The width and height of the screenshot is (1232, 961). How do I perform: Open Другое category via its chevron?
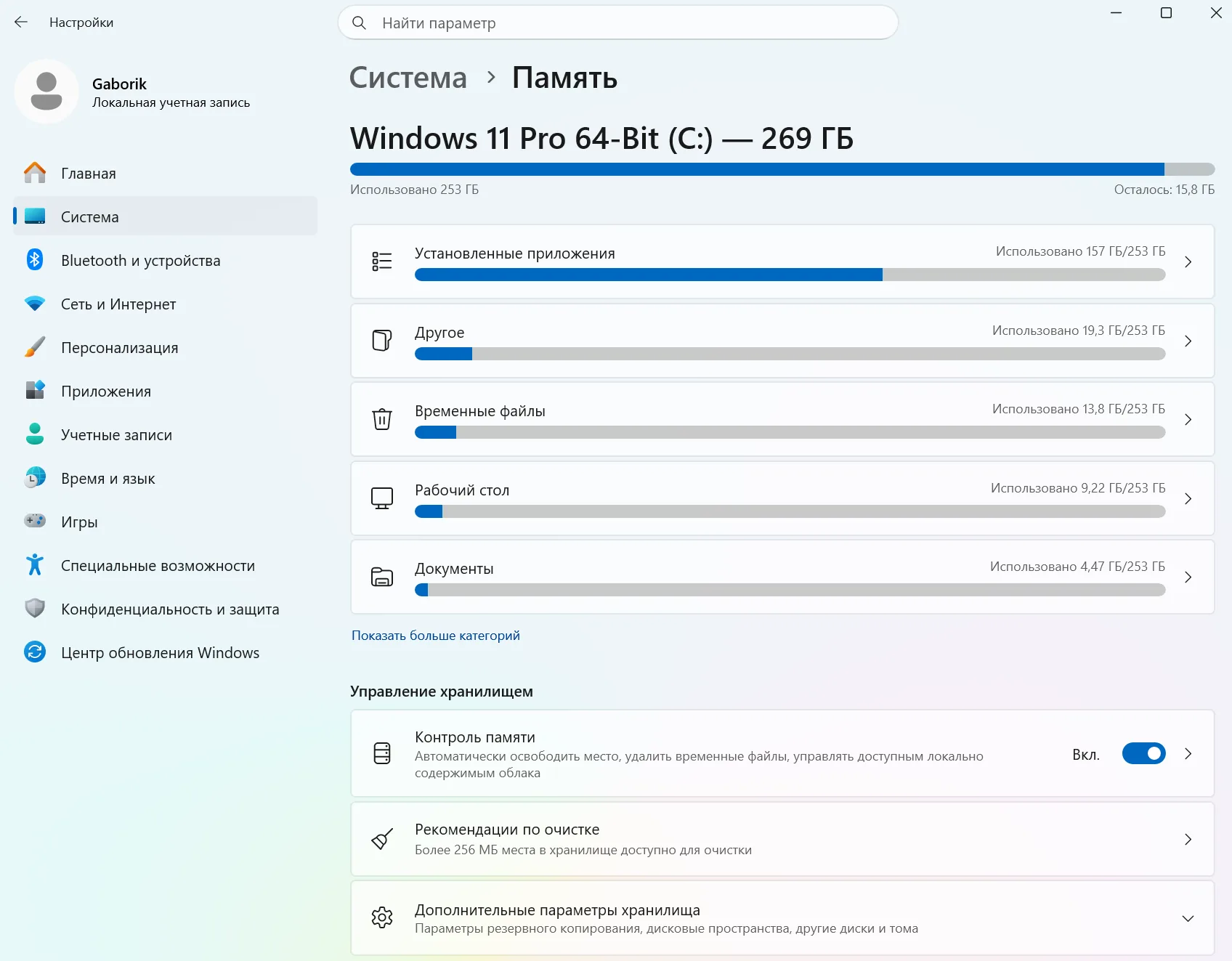point(1188,341)
